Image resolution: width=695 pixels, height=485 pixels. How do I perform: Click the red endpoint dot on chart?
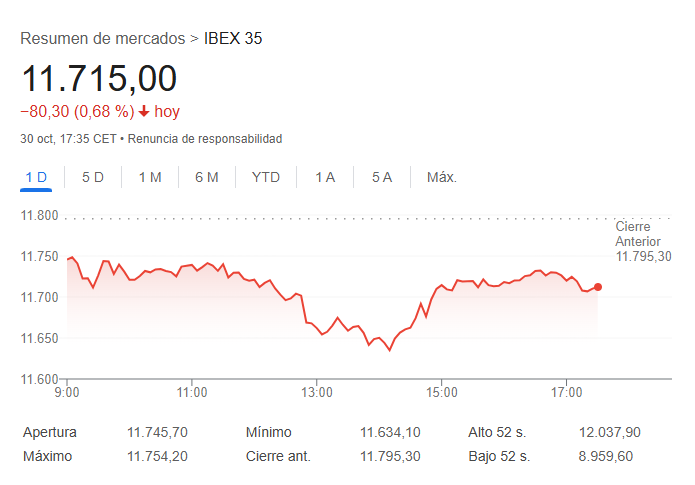(x=598, y=287)
